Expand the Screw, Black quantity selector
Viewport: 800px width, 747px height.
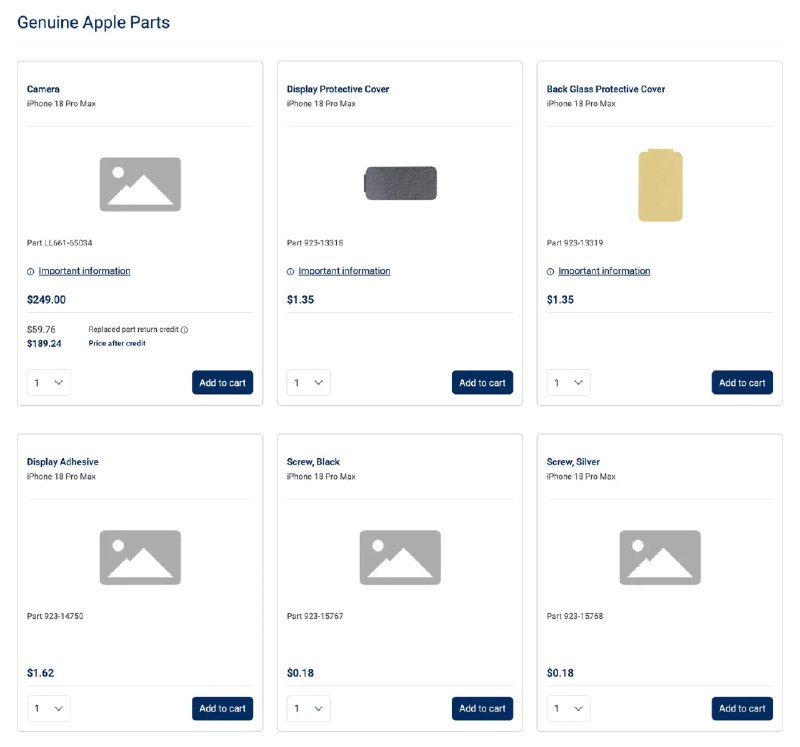309,708
